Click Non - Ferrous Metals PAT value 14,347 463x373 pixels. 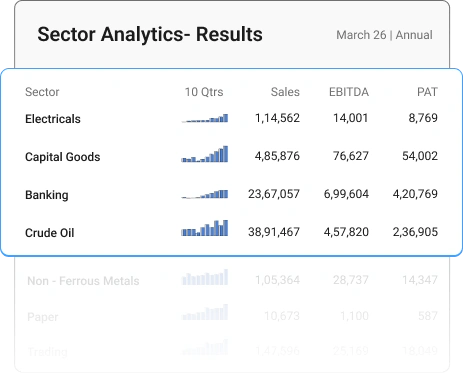(420, 280)
